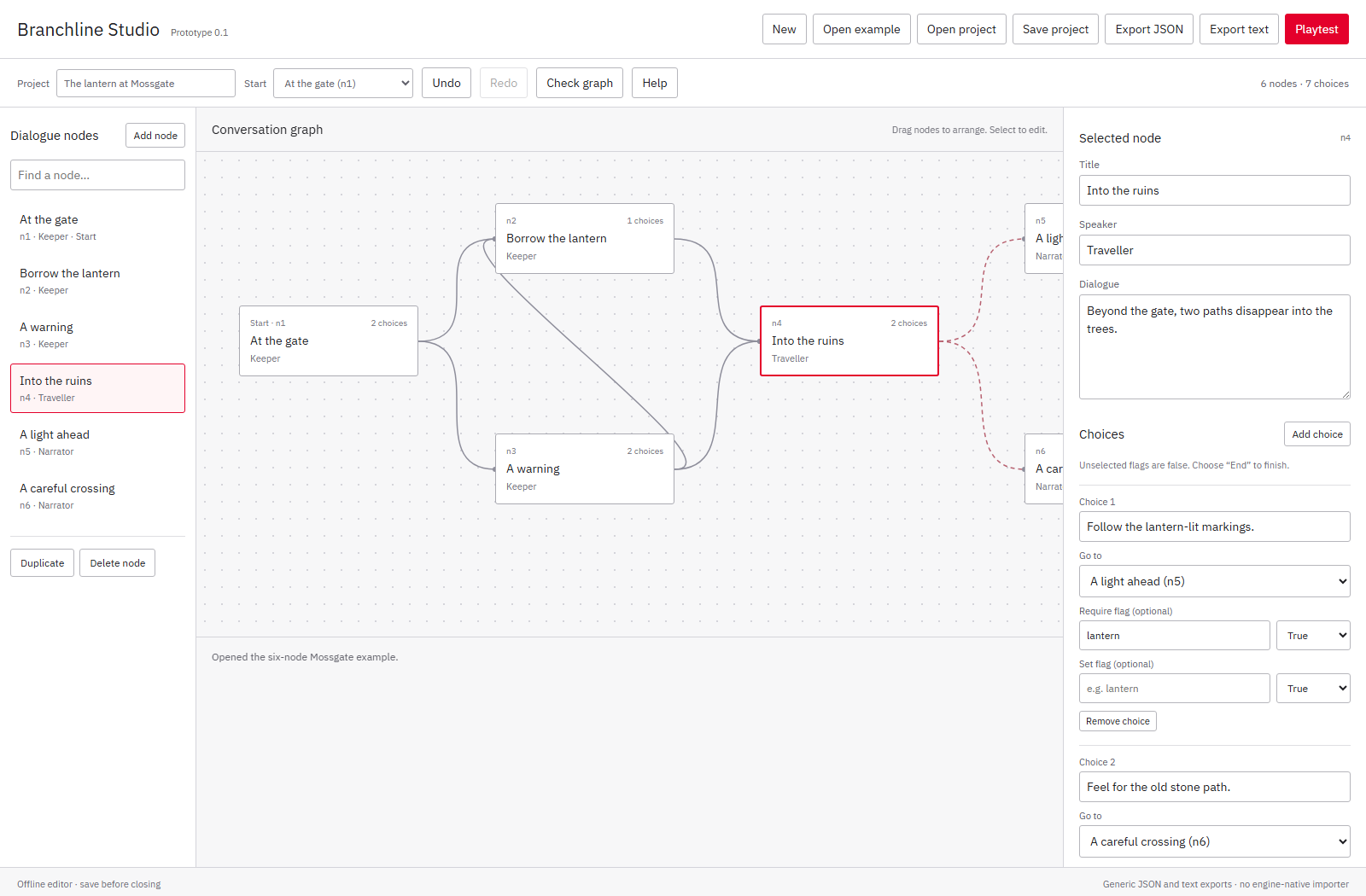The width and height of the screenshot is (1366, 896).
Task: Add a new dialogue node
Action: pyautogui.click(x=155, y=136)
